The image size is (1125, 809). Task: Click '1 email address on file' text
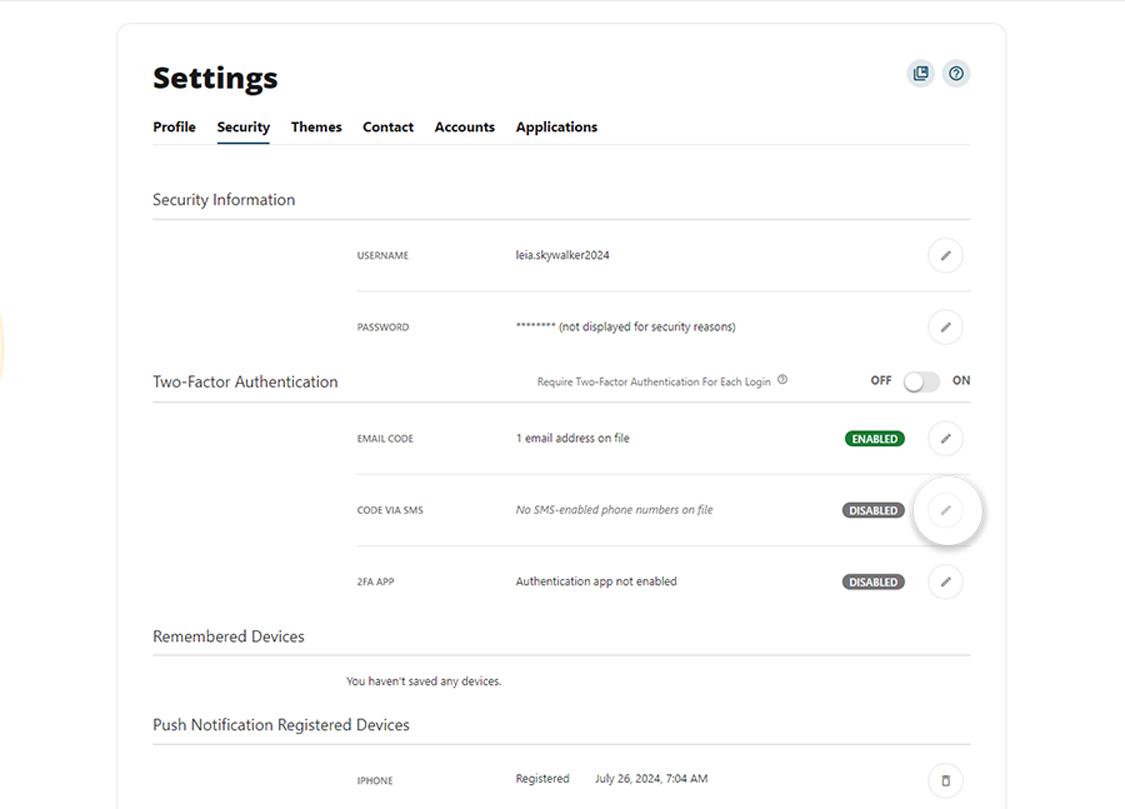point(573,438)
